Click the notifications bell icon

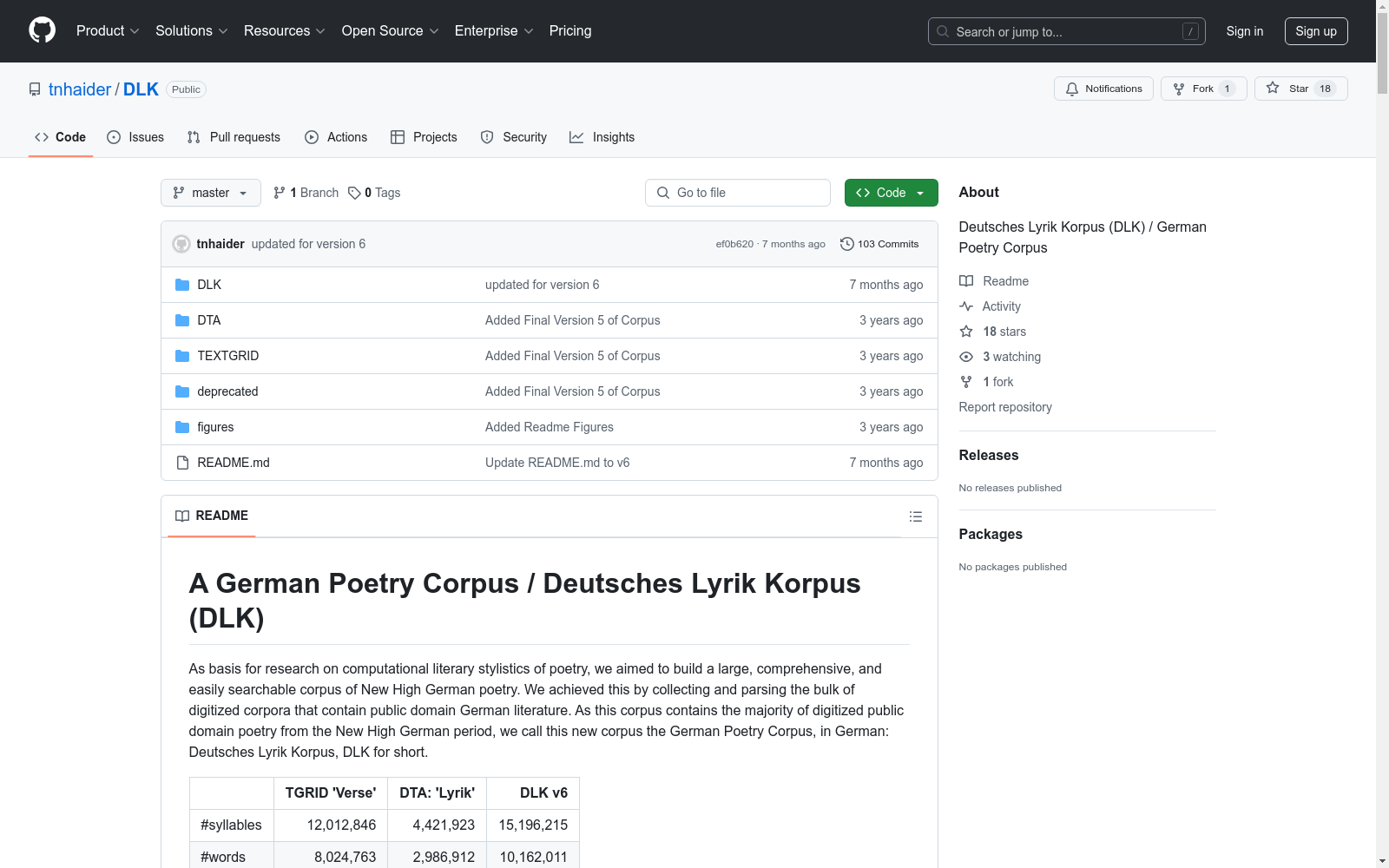[1072, 89]
